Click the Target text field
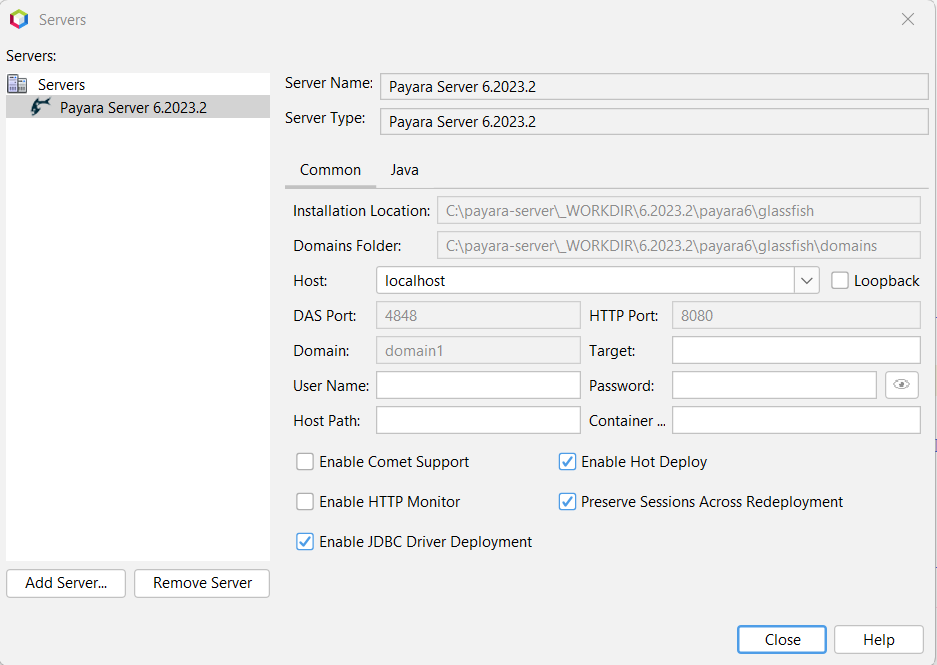937x665 pixels. [796, 350]
